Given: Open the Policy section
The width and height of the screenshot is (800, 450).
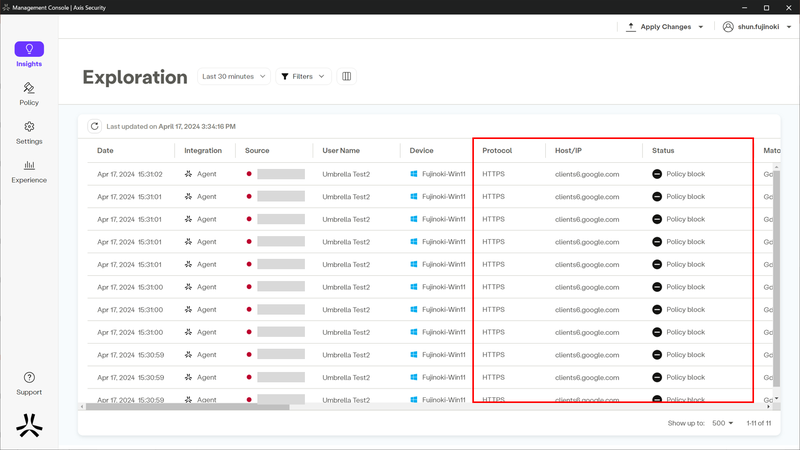Looking at the screenshot, I should tap(29, 94).
